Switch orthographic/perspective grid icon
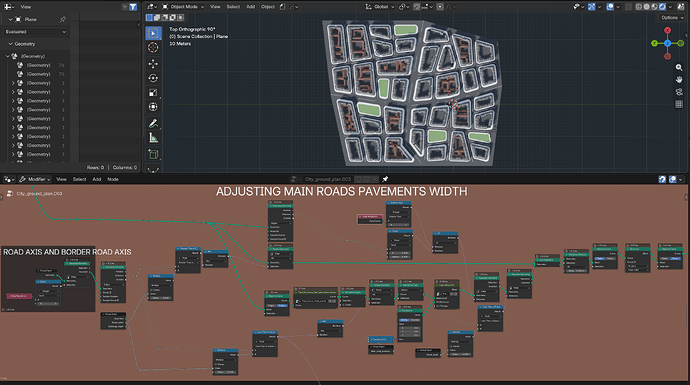This screenshot has height=385, width=690. pos(679,104)
